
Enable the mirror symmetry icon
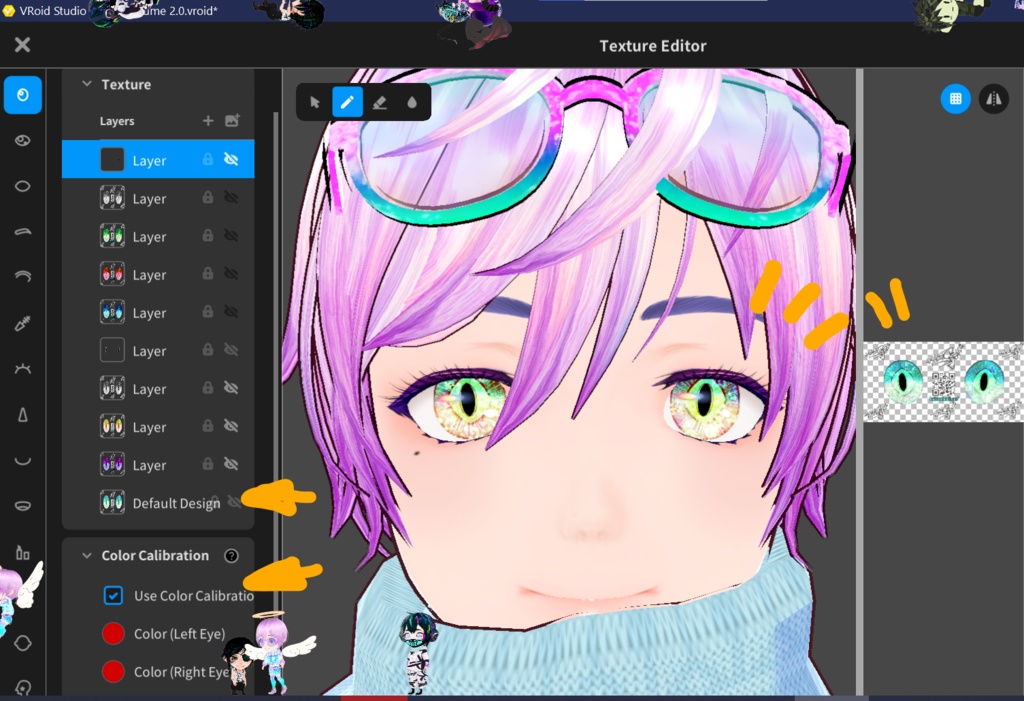coord(995,99)
